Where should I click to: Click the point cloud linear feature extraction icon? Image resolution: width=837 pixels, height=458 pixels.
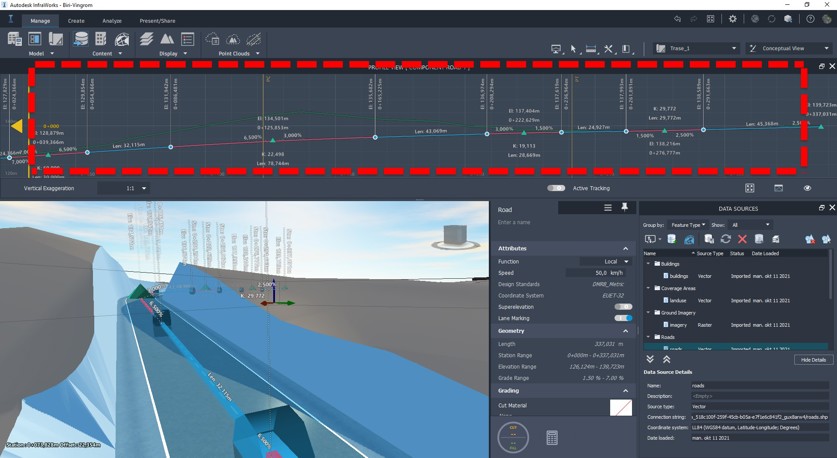[x=254, y=39]
